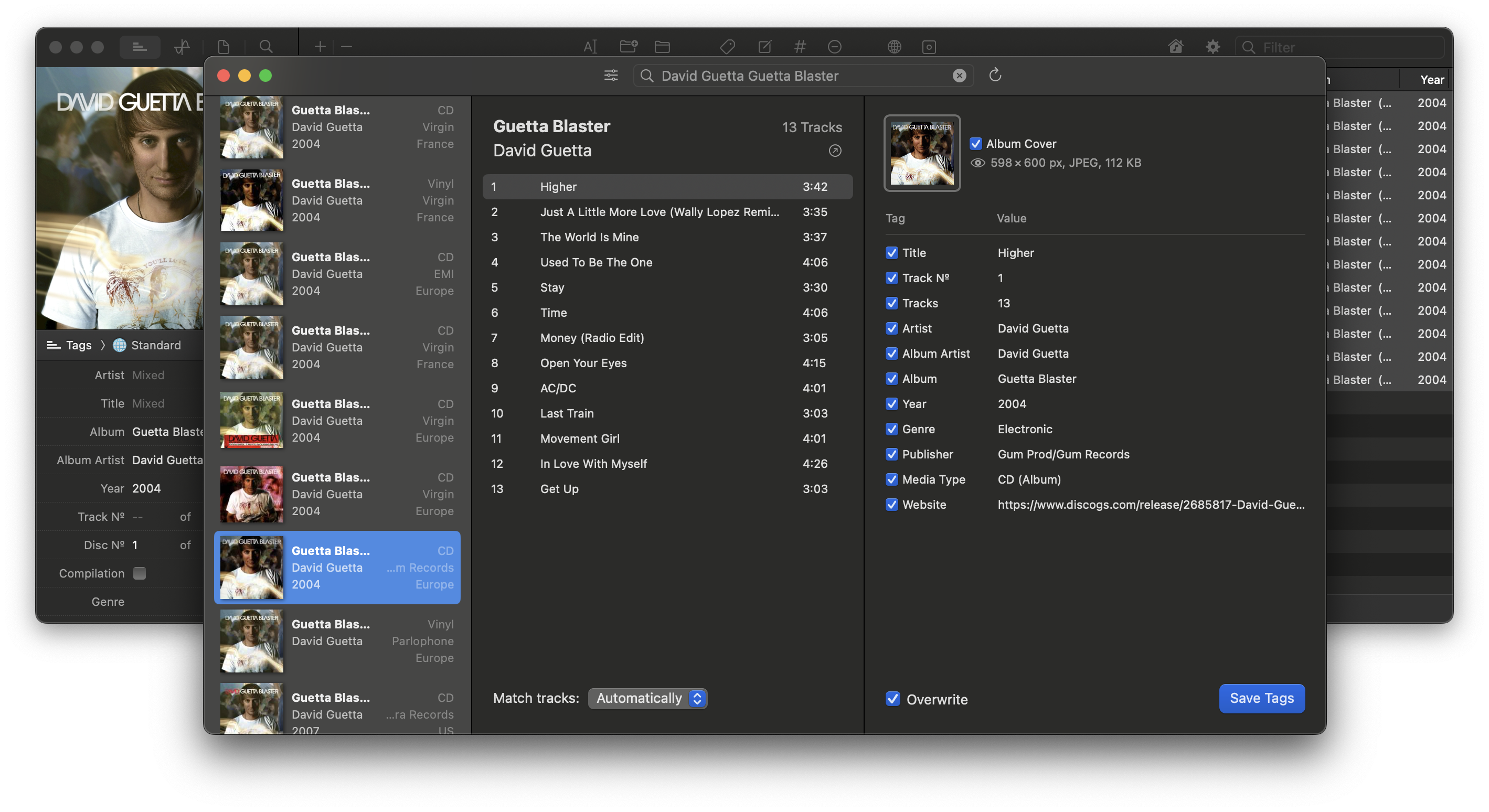Image resolution: width=1489 pixels, height=812 pixels.
Task: Click the refresh search results icon
Action: [x=995, y=75]
